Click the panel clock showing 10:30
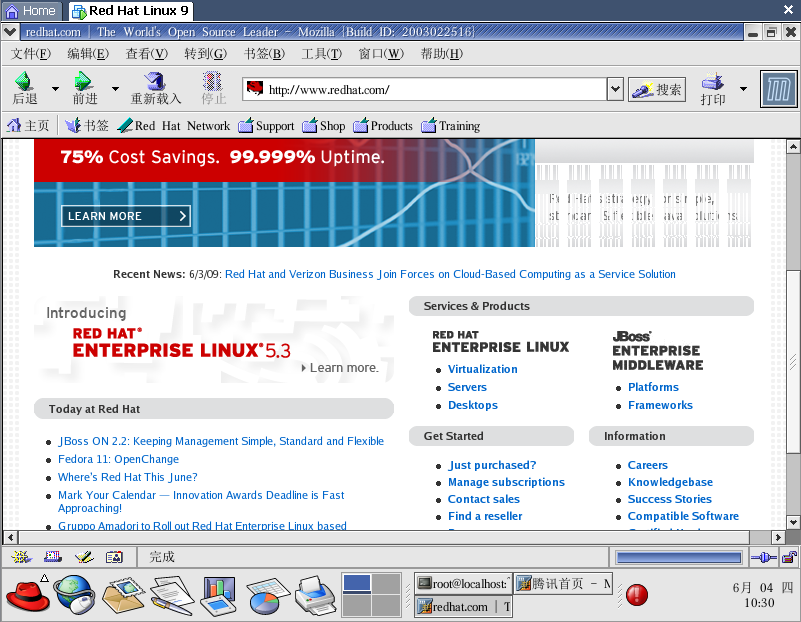 [759, 603]
